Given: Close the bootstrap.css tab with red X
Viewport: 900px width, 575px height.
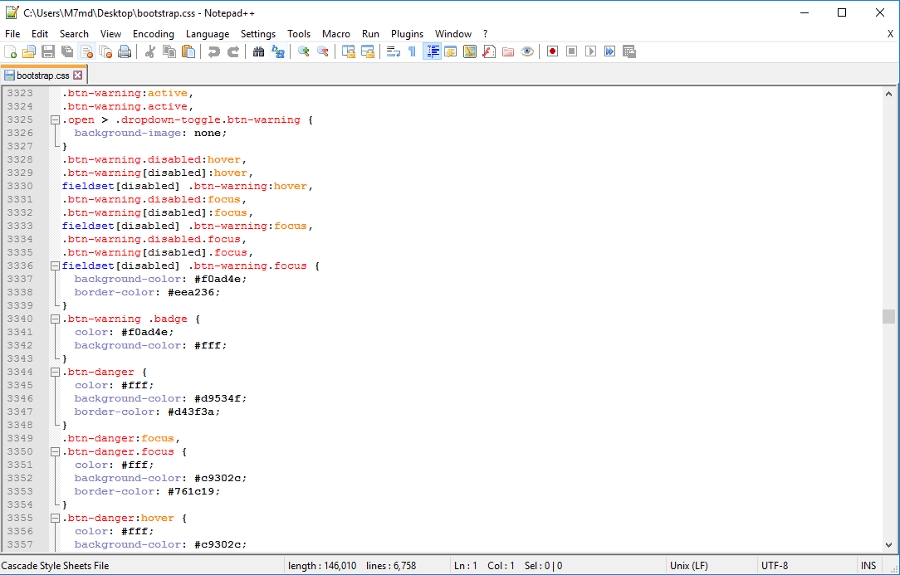Looking at the screenshot, I should pos(77,75).
